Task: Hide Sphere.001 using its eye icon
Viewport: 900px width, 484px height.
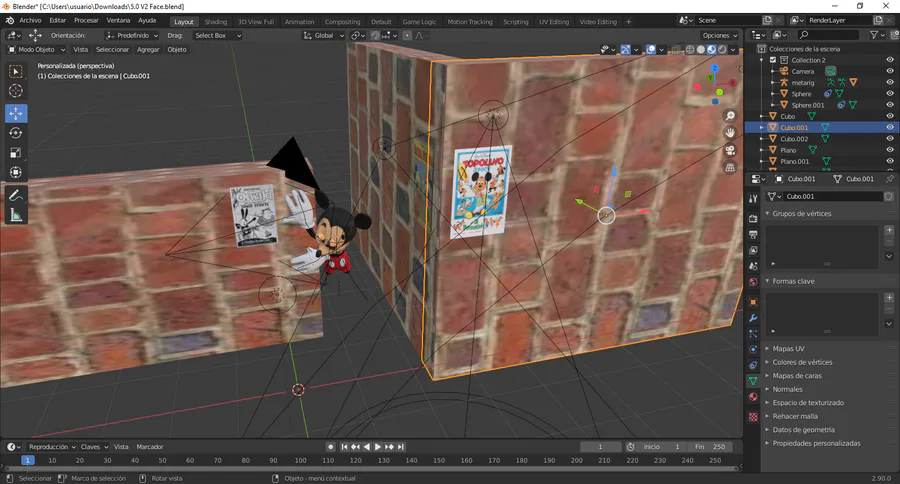Action: [x=890, y=105]
